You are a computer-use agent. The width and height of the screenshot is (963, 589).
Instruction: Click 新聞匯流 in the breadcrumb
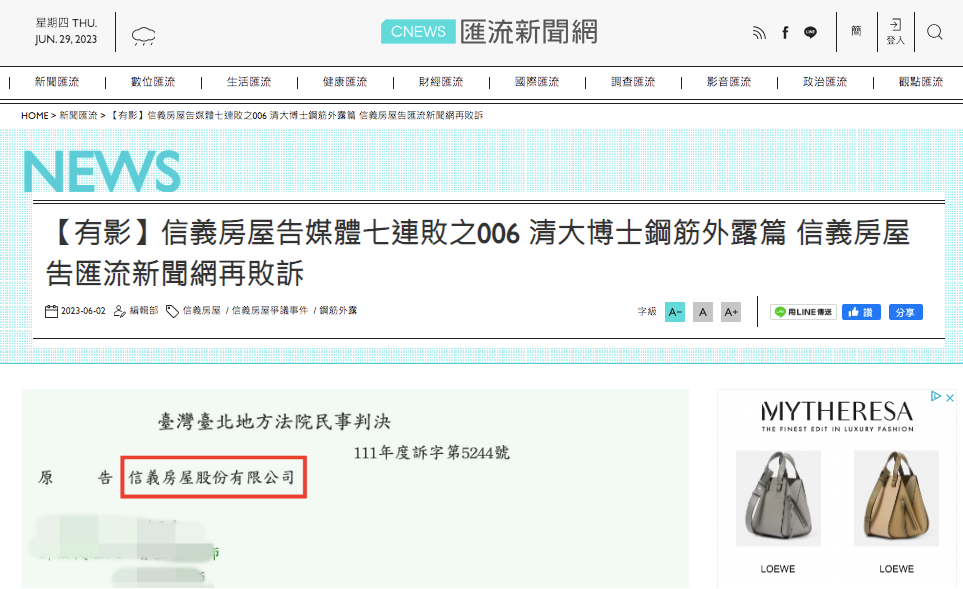[78, 115]
